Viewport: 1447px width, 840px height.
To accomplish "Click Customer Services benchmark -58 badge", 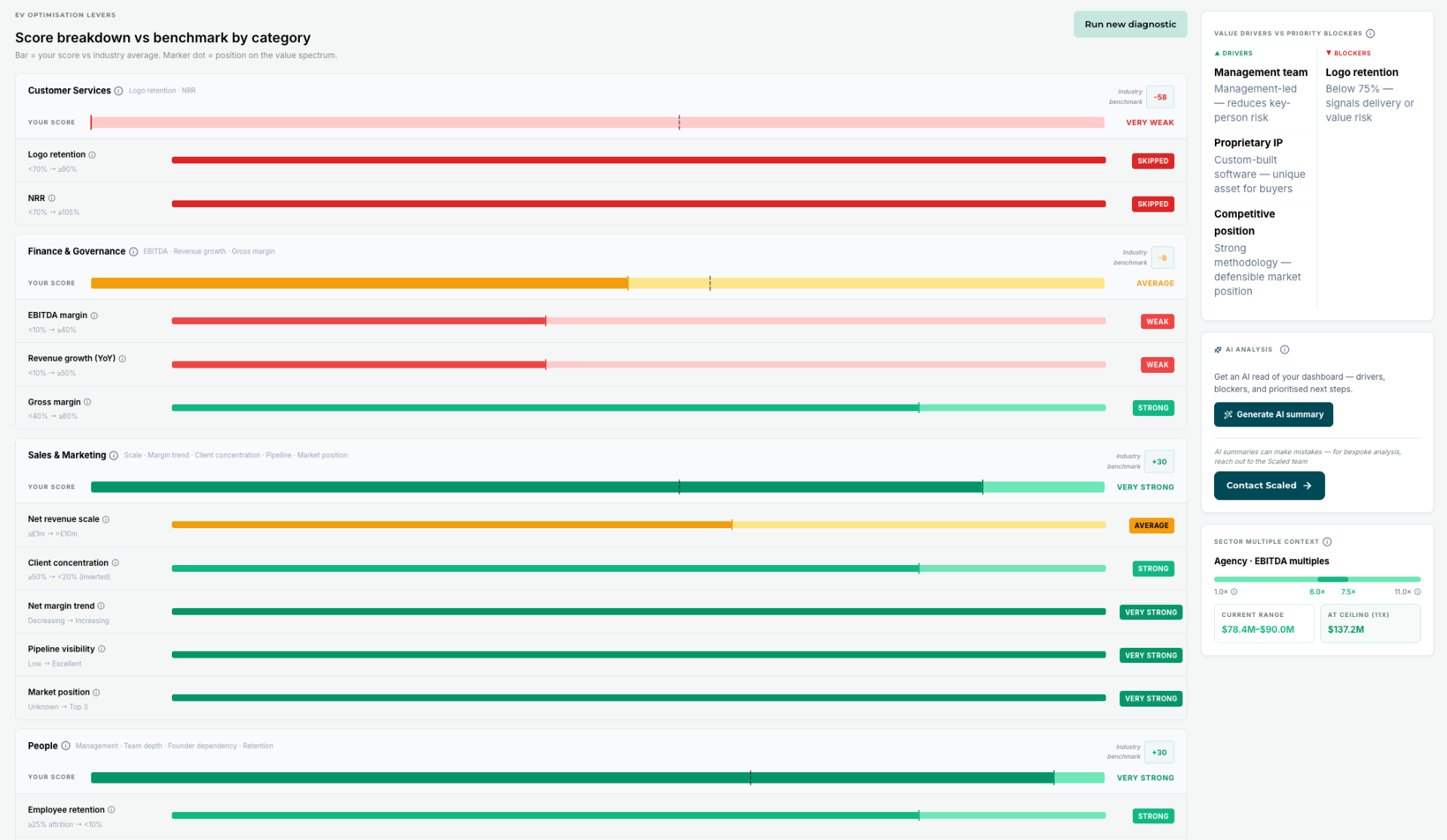I will coord(1160,97).
